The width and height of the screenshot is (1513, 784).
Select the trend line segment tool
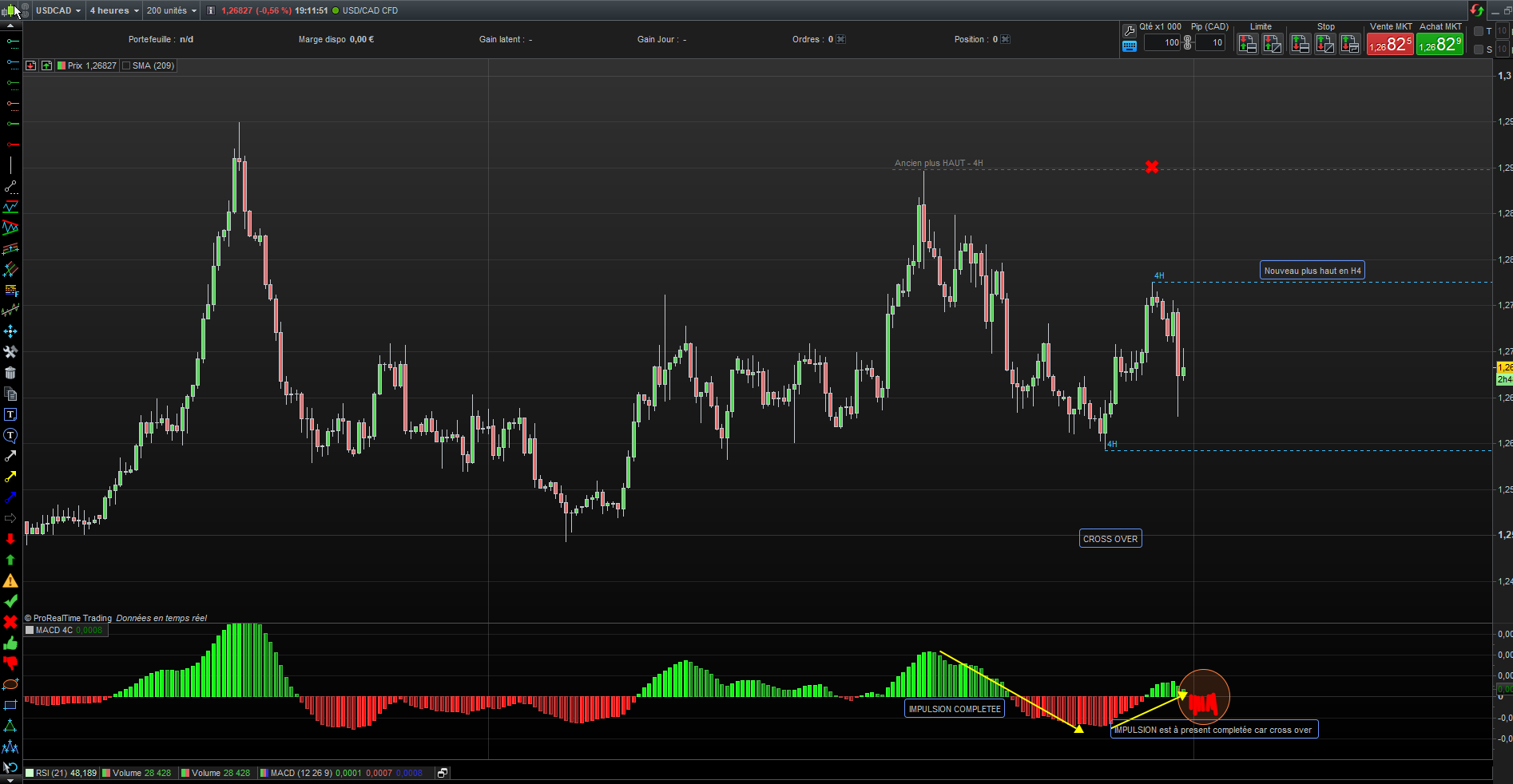10,187
